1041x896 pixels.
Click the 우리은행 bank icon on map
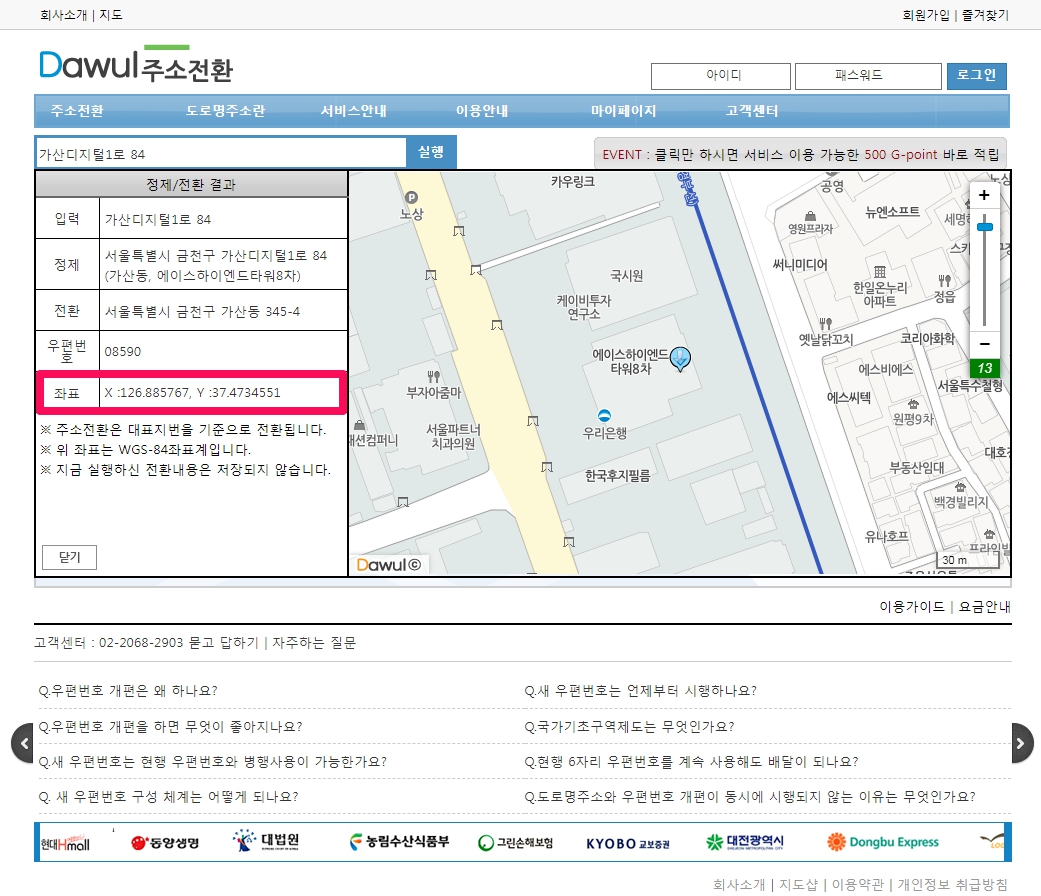pyautogui.click(x=604, y=415)
